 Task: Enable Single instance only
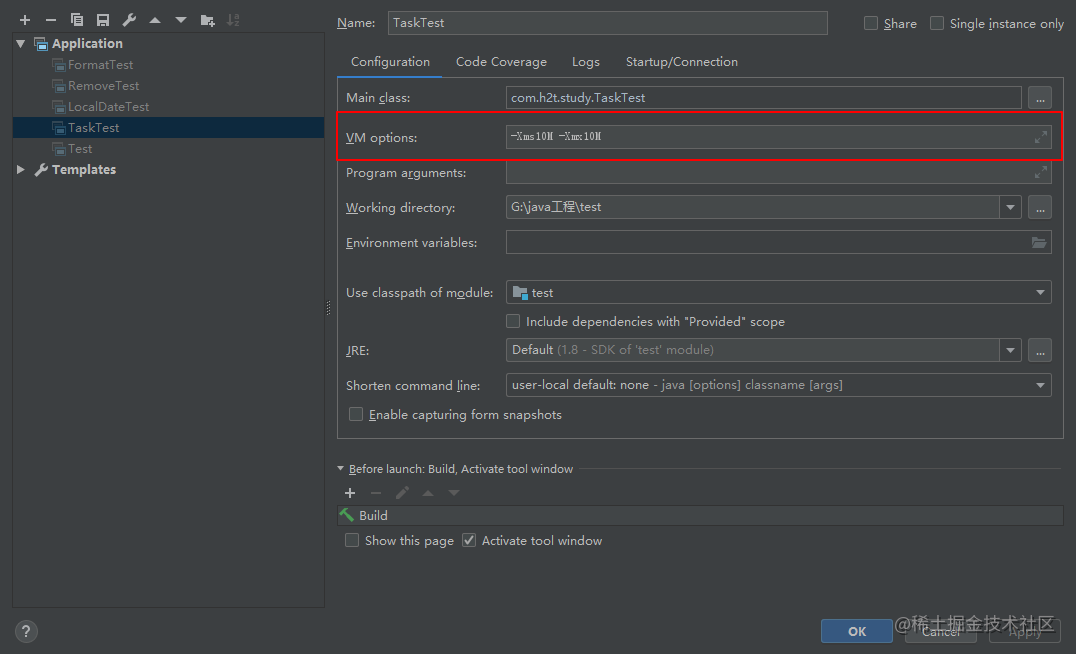937,23
